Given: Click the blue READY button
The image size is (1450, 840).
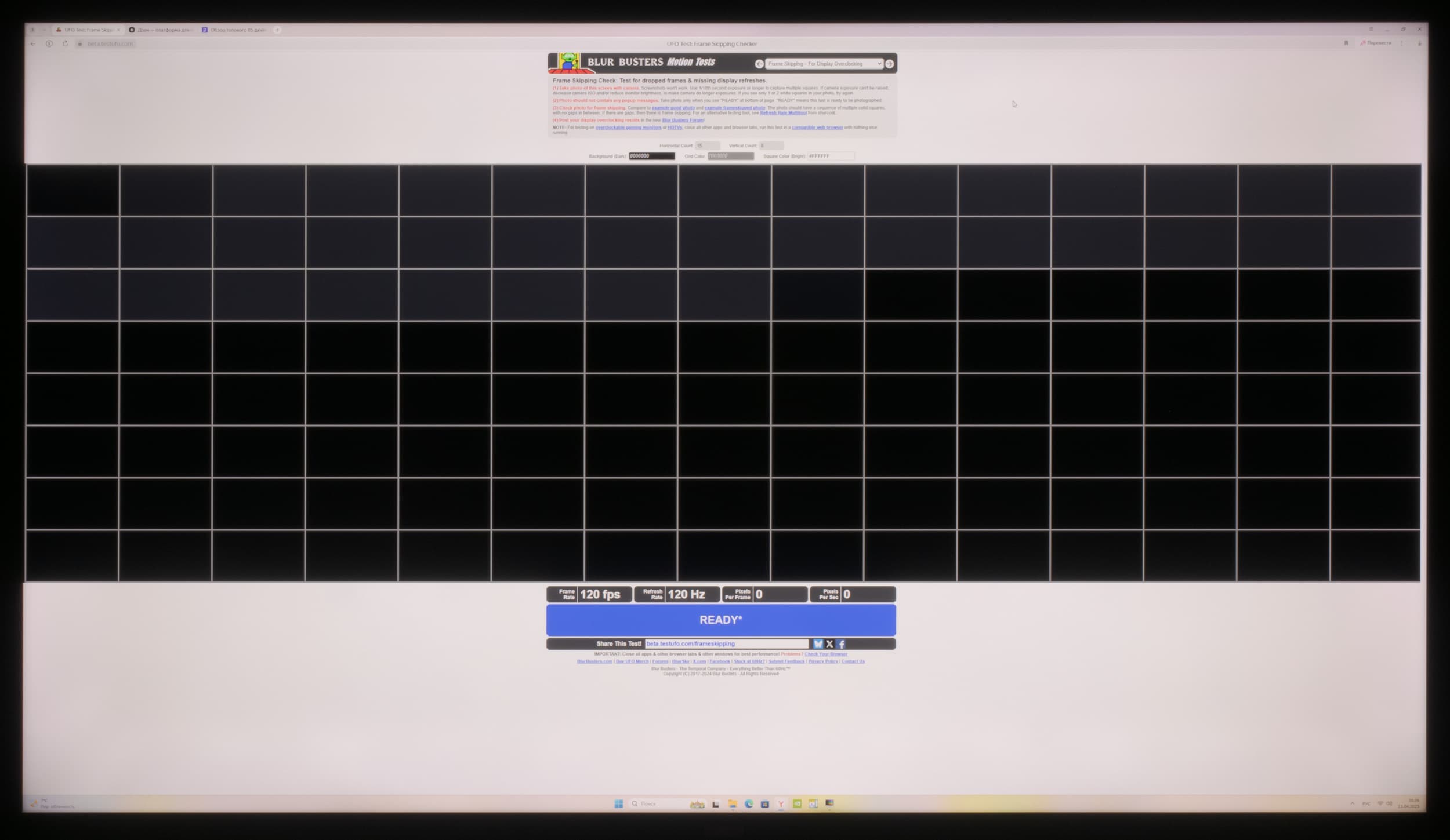Looking at the screenshot, I should 721,620.
